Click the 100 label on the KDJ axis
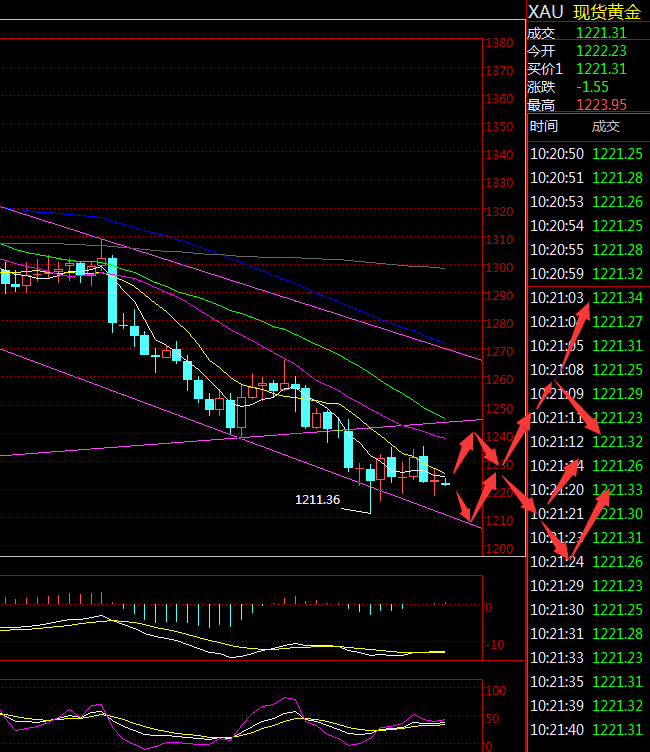The width and height of the screenshot is (650, 752). 496,691
